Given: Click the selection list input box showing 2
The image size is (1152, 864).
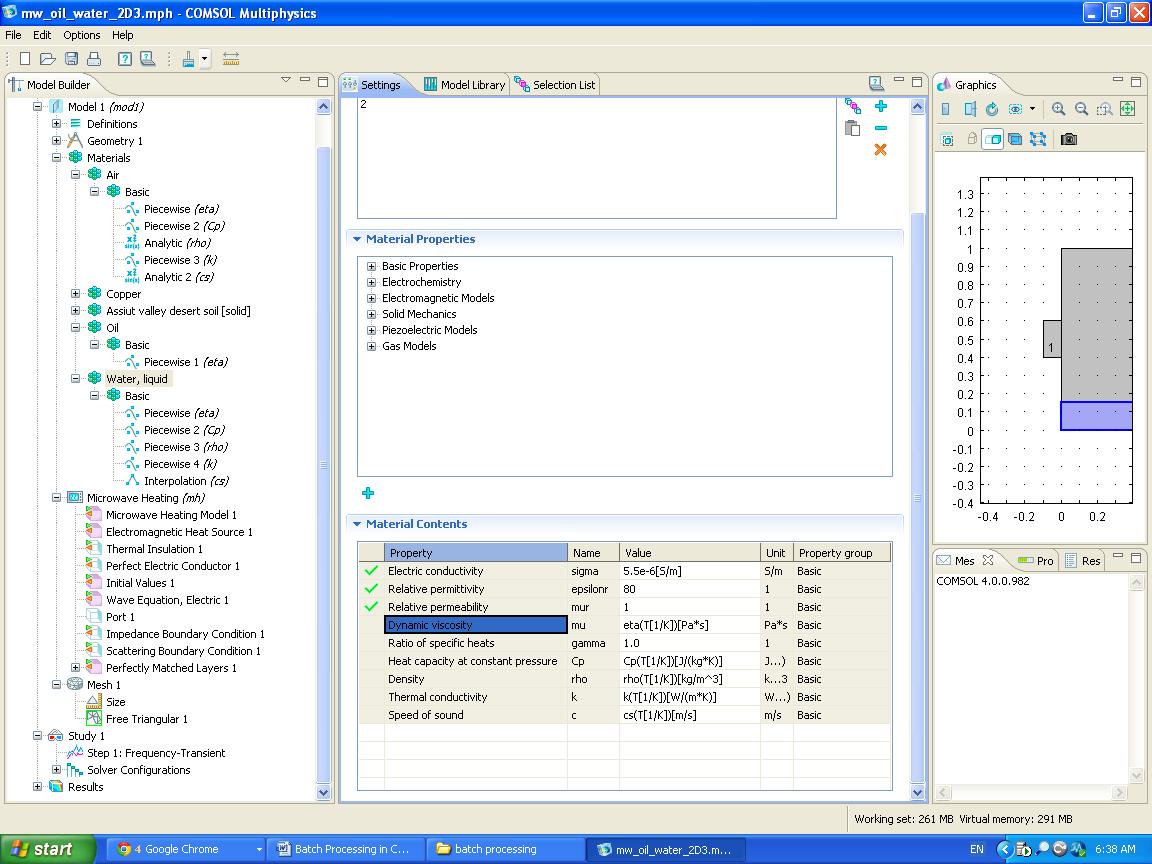Looking at the screenshot, I should pos(597,158).
